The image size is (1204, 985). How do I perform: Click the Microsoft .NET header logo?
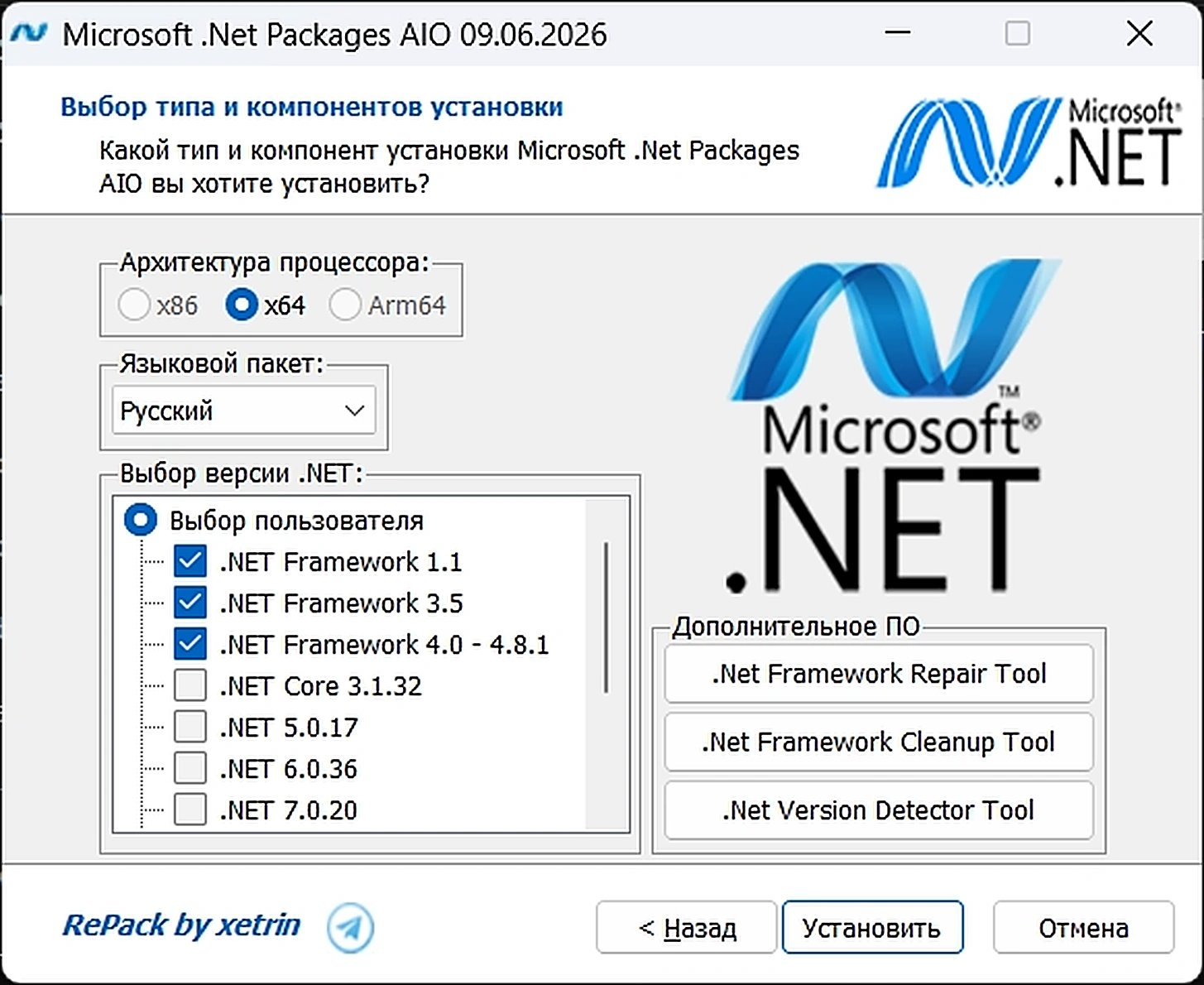point(1029,142)
